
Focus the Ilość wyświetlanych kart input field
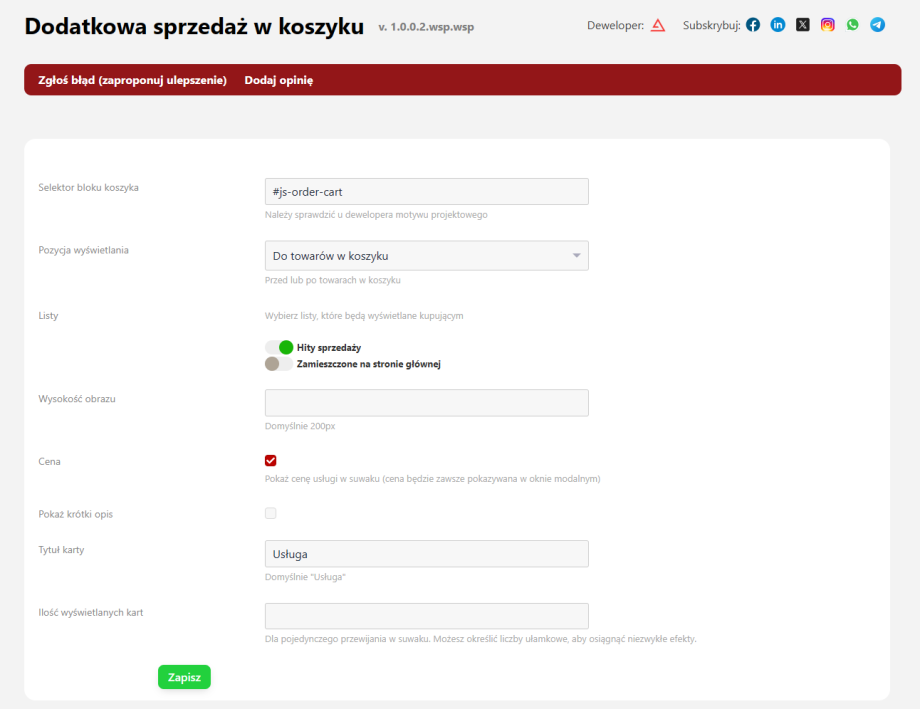click(x=426, y=616)
